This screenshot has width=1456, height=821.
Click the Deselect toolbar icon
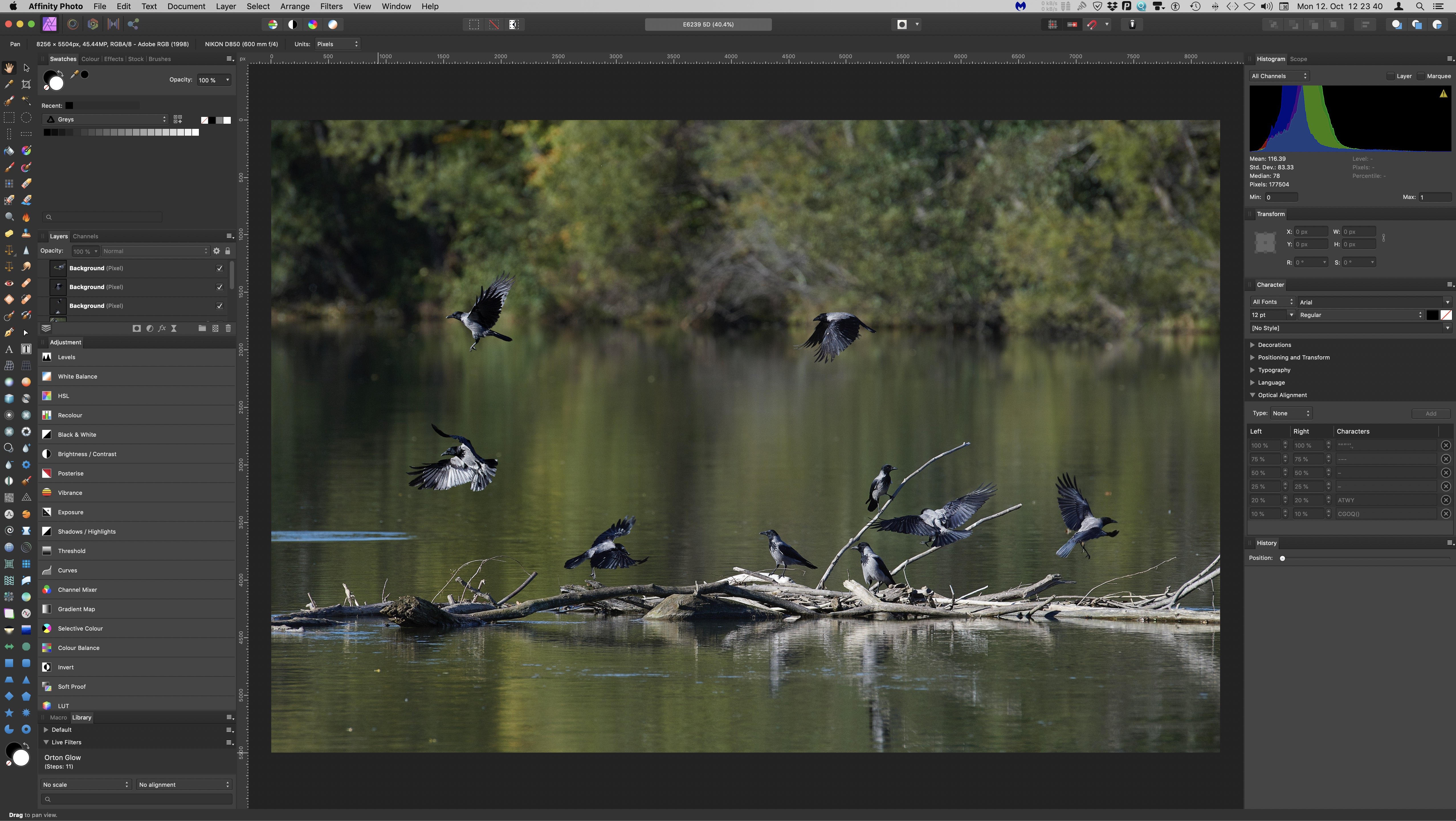click(494, 24)
